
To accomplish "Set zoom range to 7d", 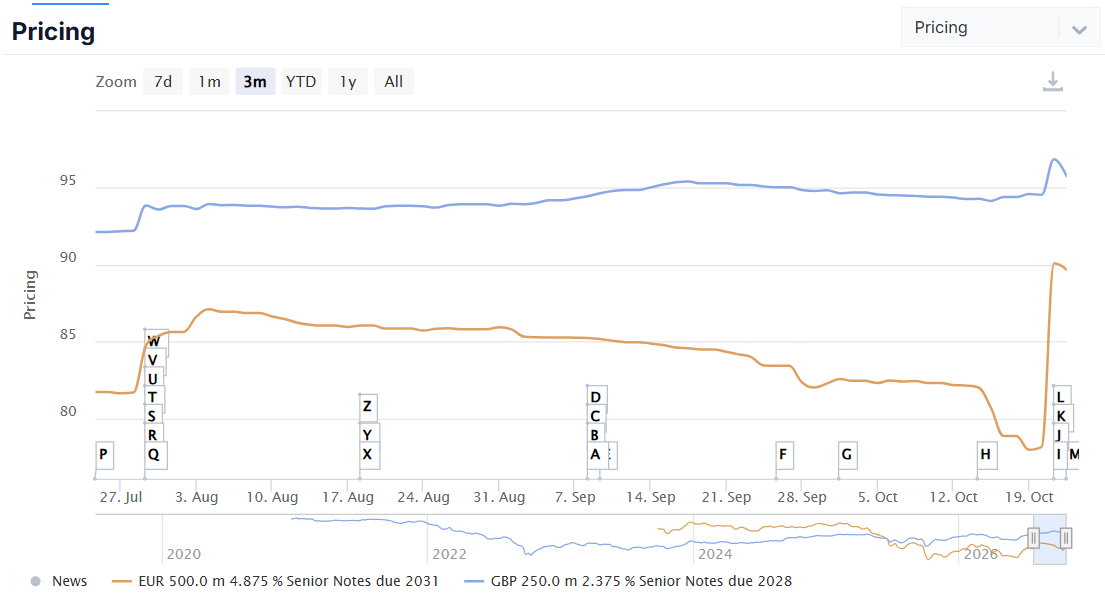I will pyautogui.click(x=163, y=82).
